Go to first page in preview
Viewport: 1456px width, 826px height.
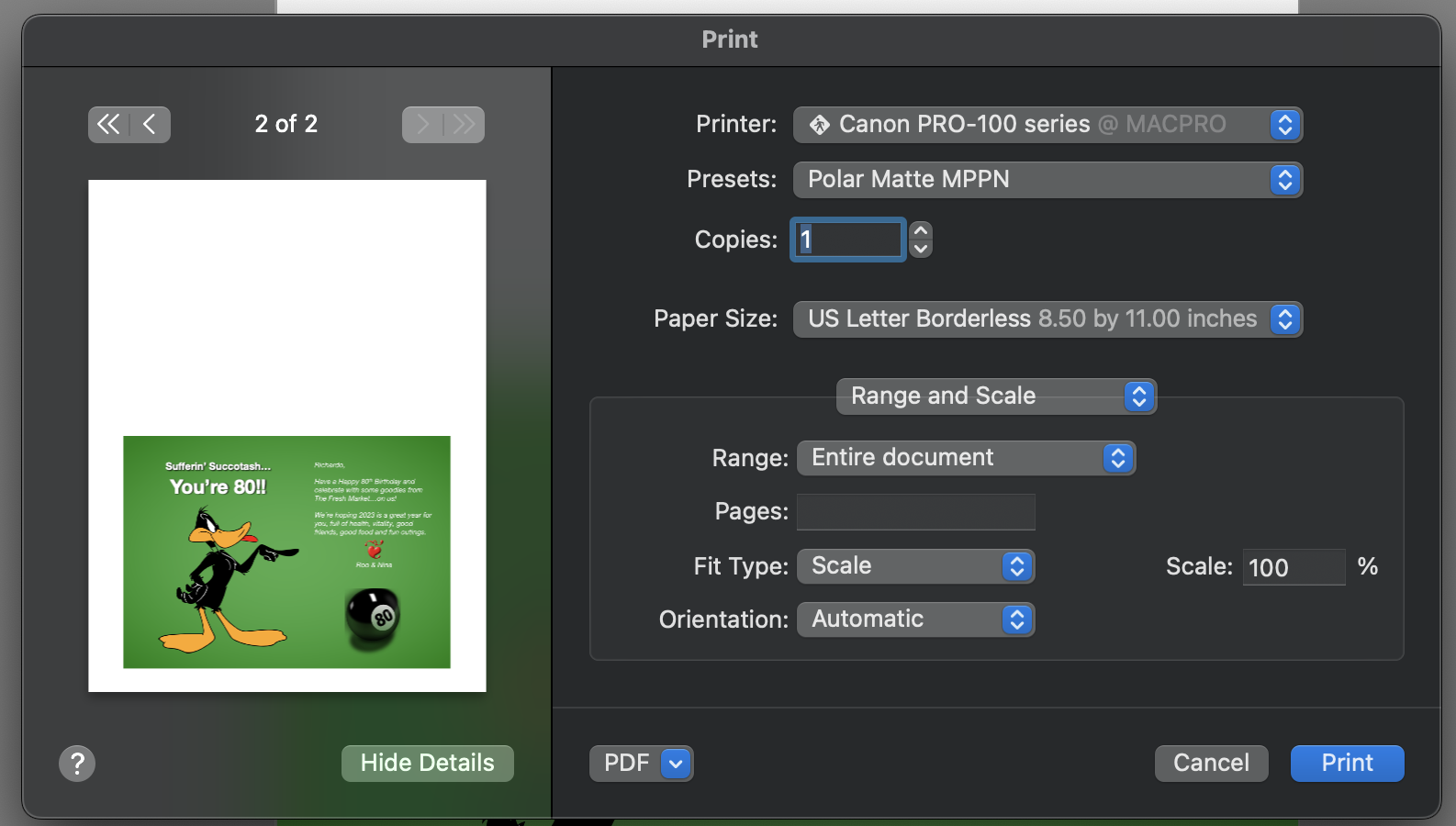click(108, 125)
